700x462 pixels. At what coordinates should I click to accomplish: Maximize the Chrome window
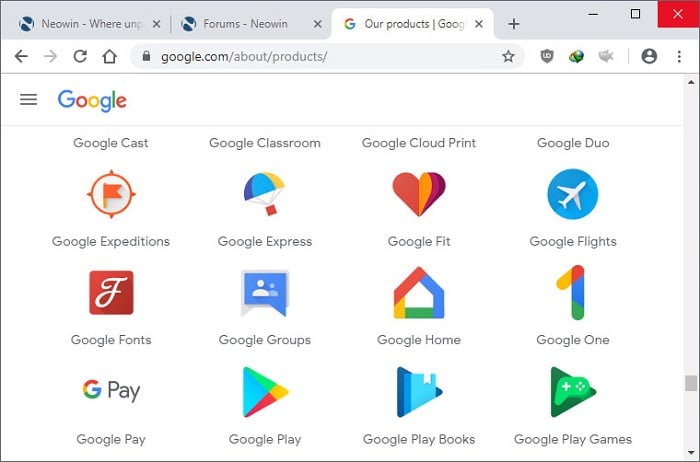pyautogui.click(x=635, y=14)
